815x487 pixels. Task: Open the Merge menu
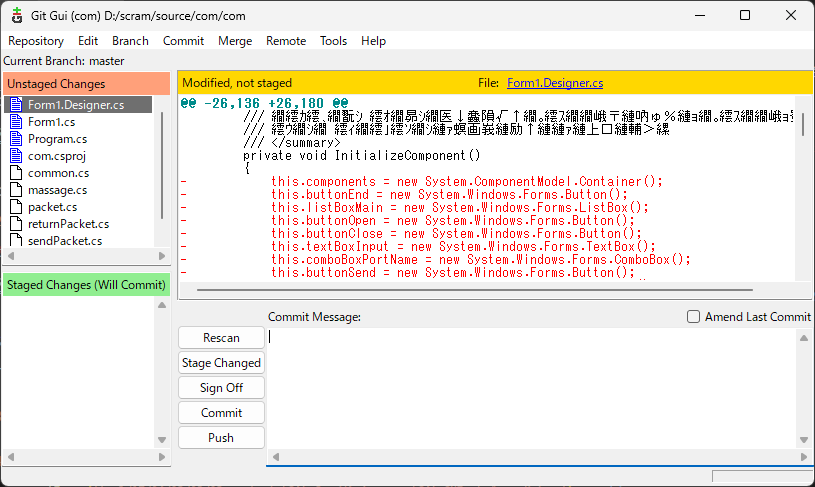pyautogui.click(x=235, y=41)
